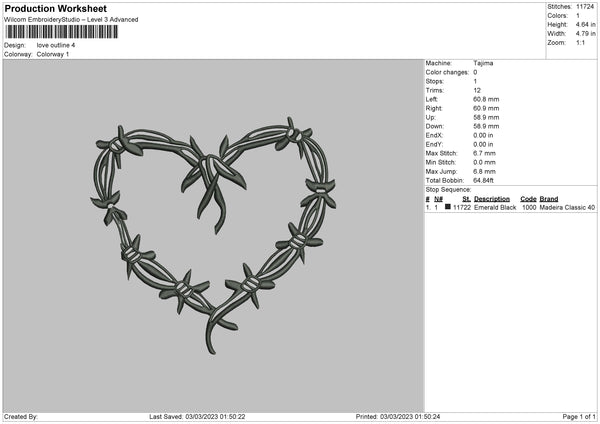Select the 'Colorway 1' value

[54, 54]
